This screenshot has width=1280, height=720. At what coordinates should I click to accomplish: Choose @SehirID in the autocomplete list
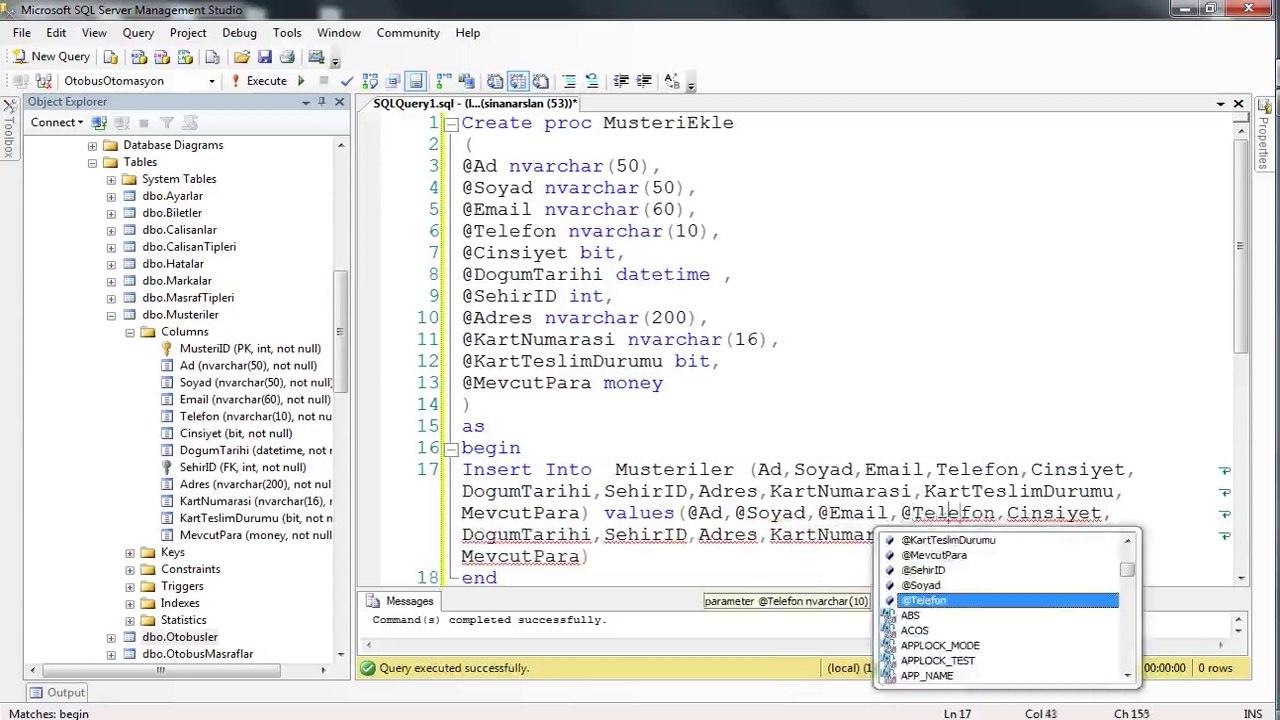click(x=1000, y=570)
